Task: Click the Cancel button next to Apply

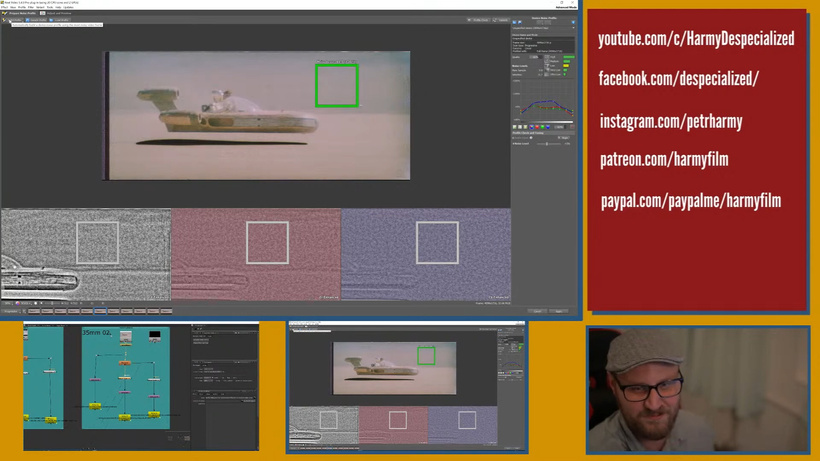Action: (537, 311)
